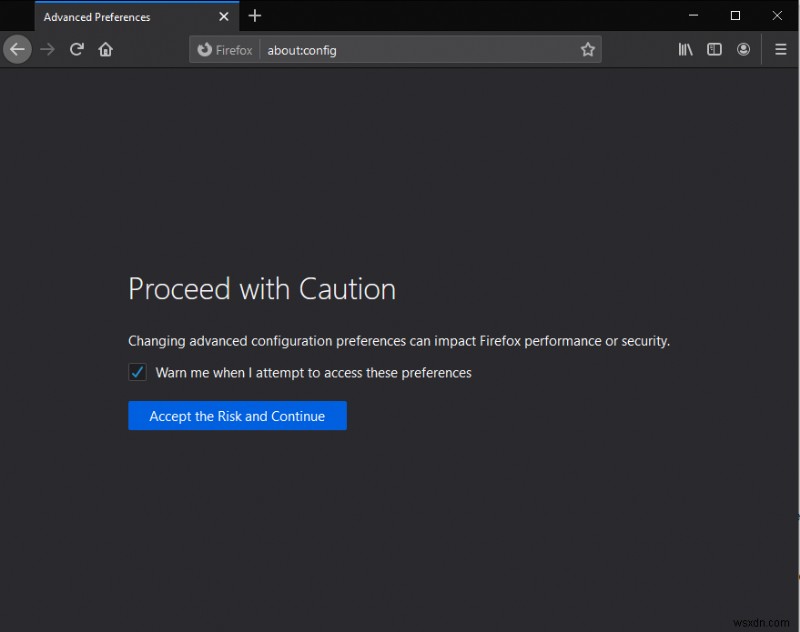Click inside the address bar

pos(400,49)
